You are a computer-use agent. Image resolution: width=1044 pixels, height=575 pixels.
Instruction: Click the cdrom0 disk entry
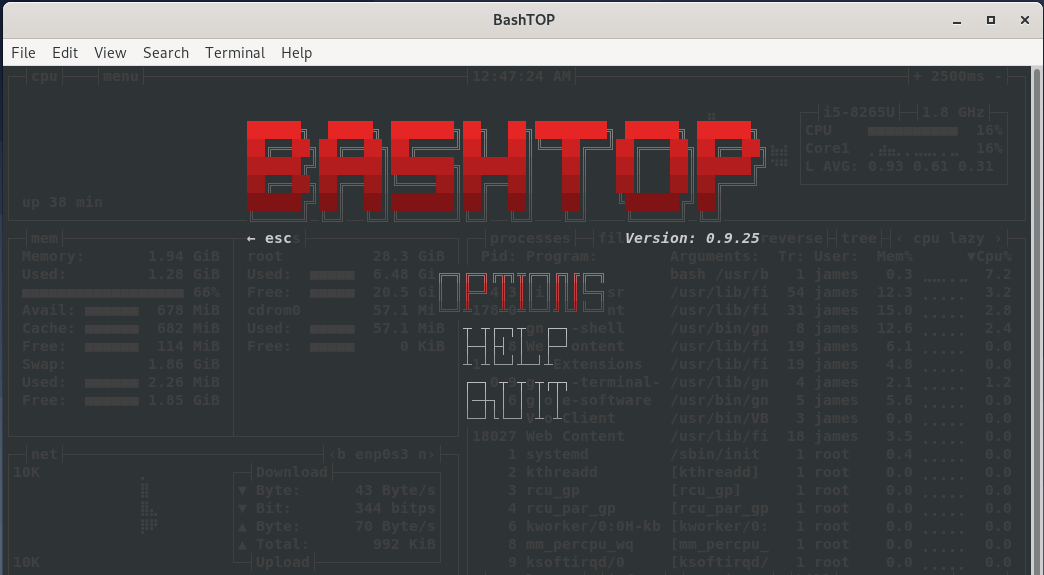pyautogui.click(x=346, y=310)
